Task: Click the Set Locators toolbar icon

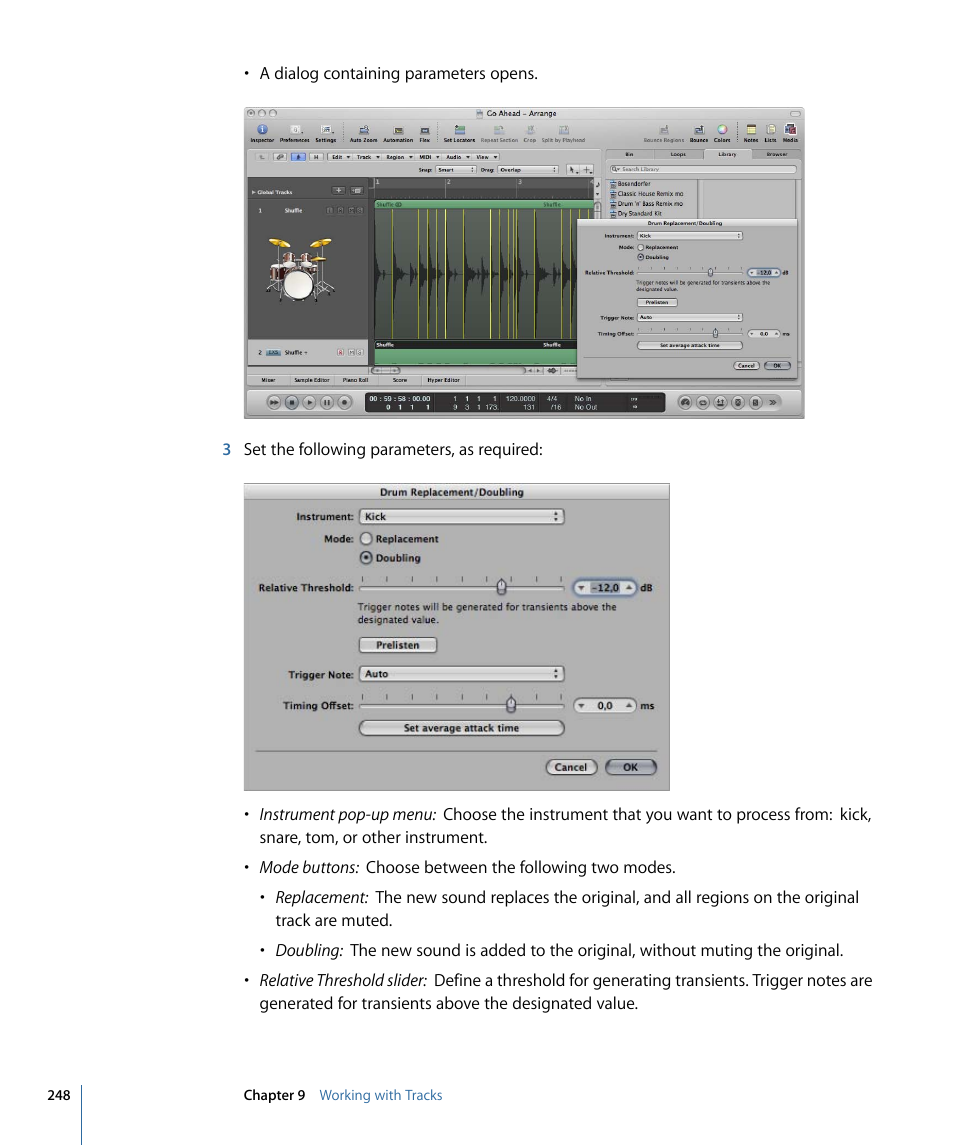Action: (459, 130)
